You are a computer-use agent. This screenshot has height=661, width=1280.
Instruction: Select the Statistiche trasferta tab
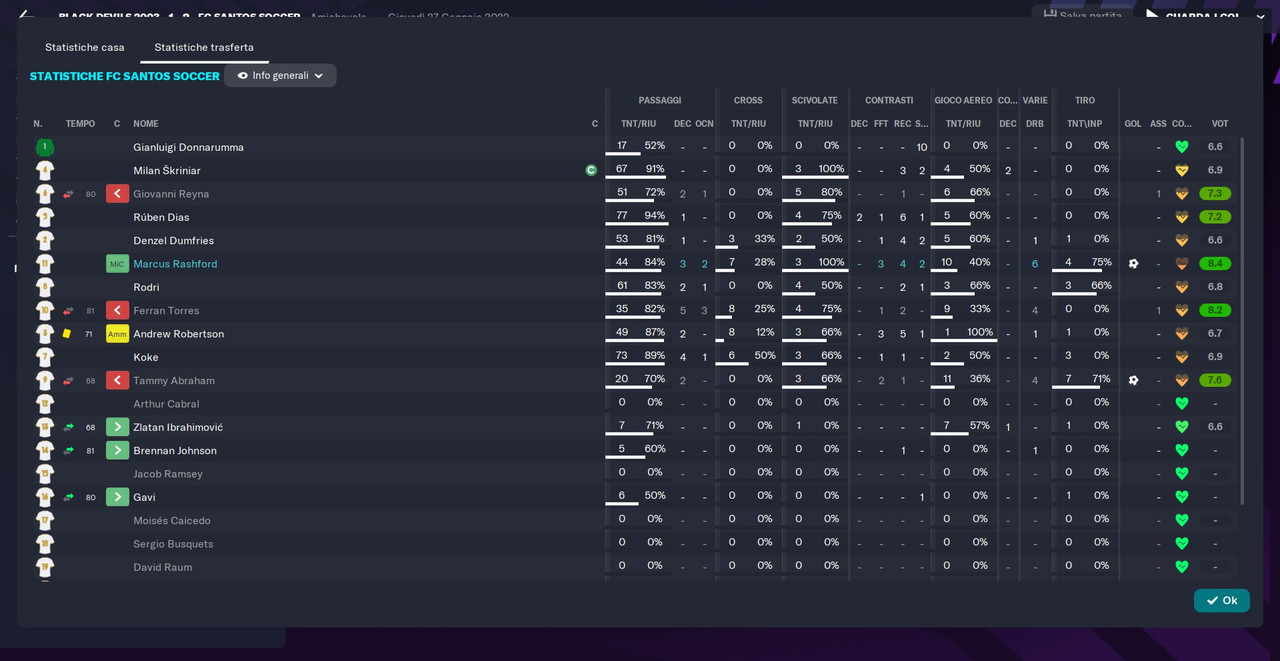pyautogui.click(x=204, y=47)
